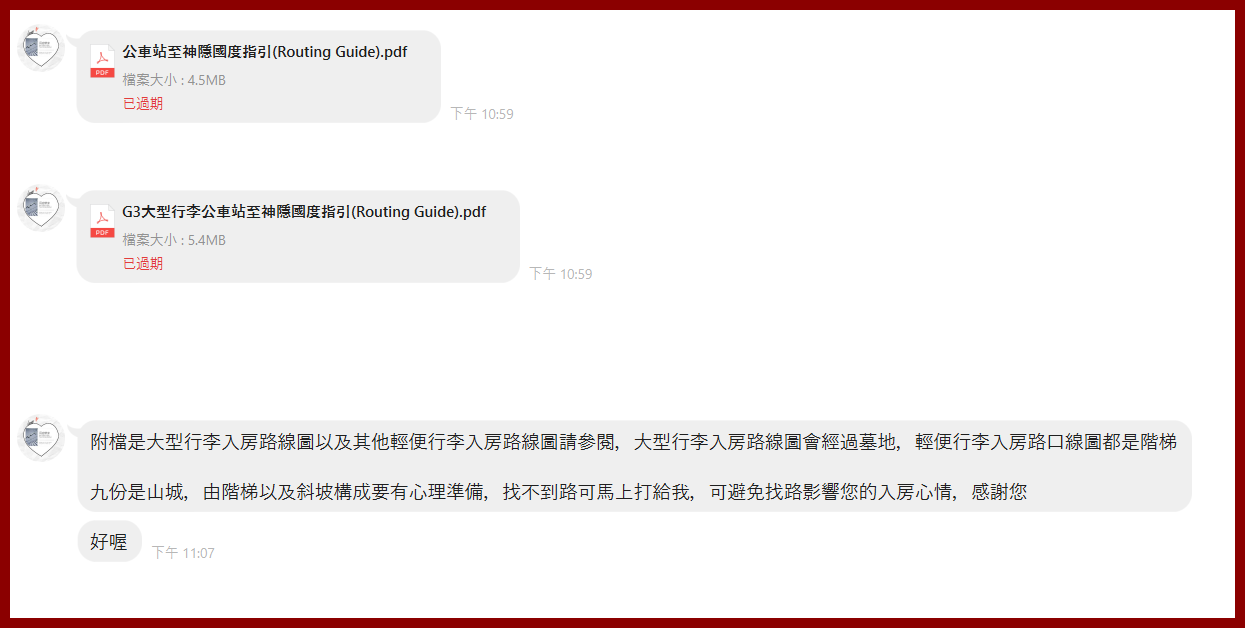
Task: Click 已過期 label under the 5.4MB file
Action: click(x=143, y=263)
